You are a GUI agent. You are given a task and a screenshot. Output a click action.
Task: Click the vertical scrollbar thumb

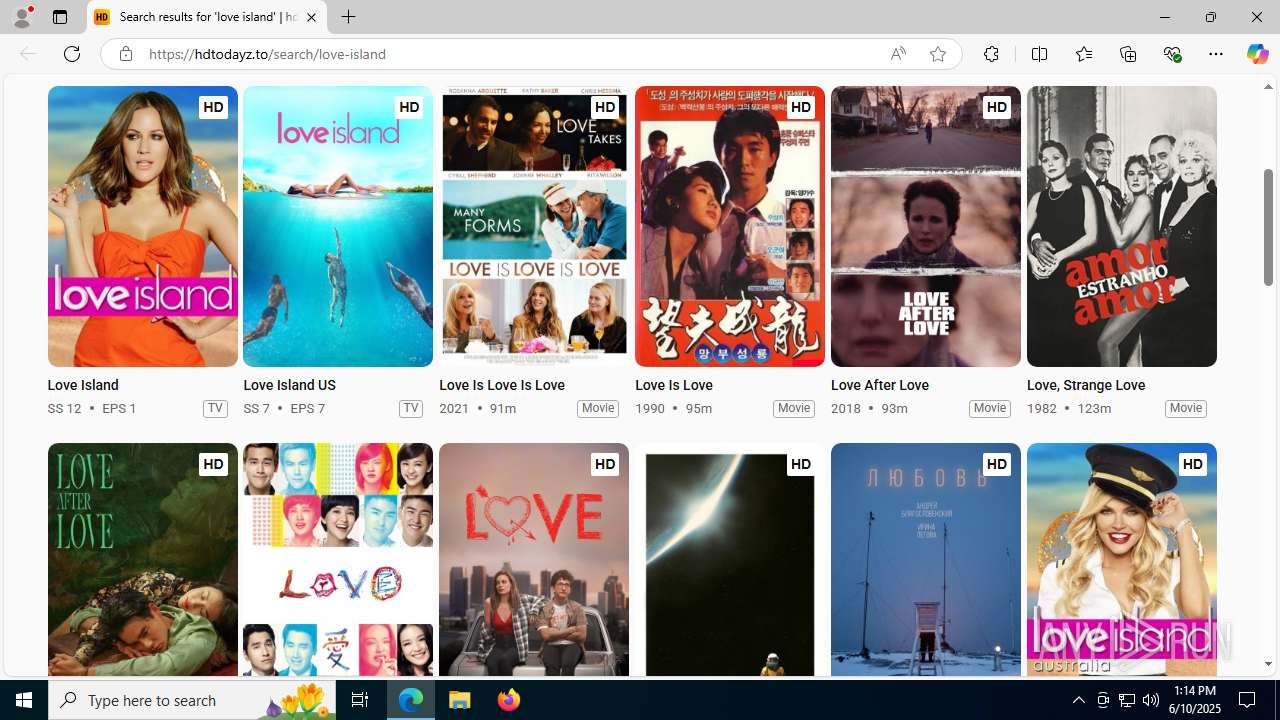(x=1268, y=227)
